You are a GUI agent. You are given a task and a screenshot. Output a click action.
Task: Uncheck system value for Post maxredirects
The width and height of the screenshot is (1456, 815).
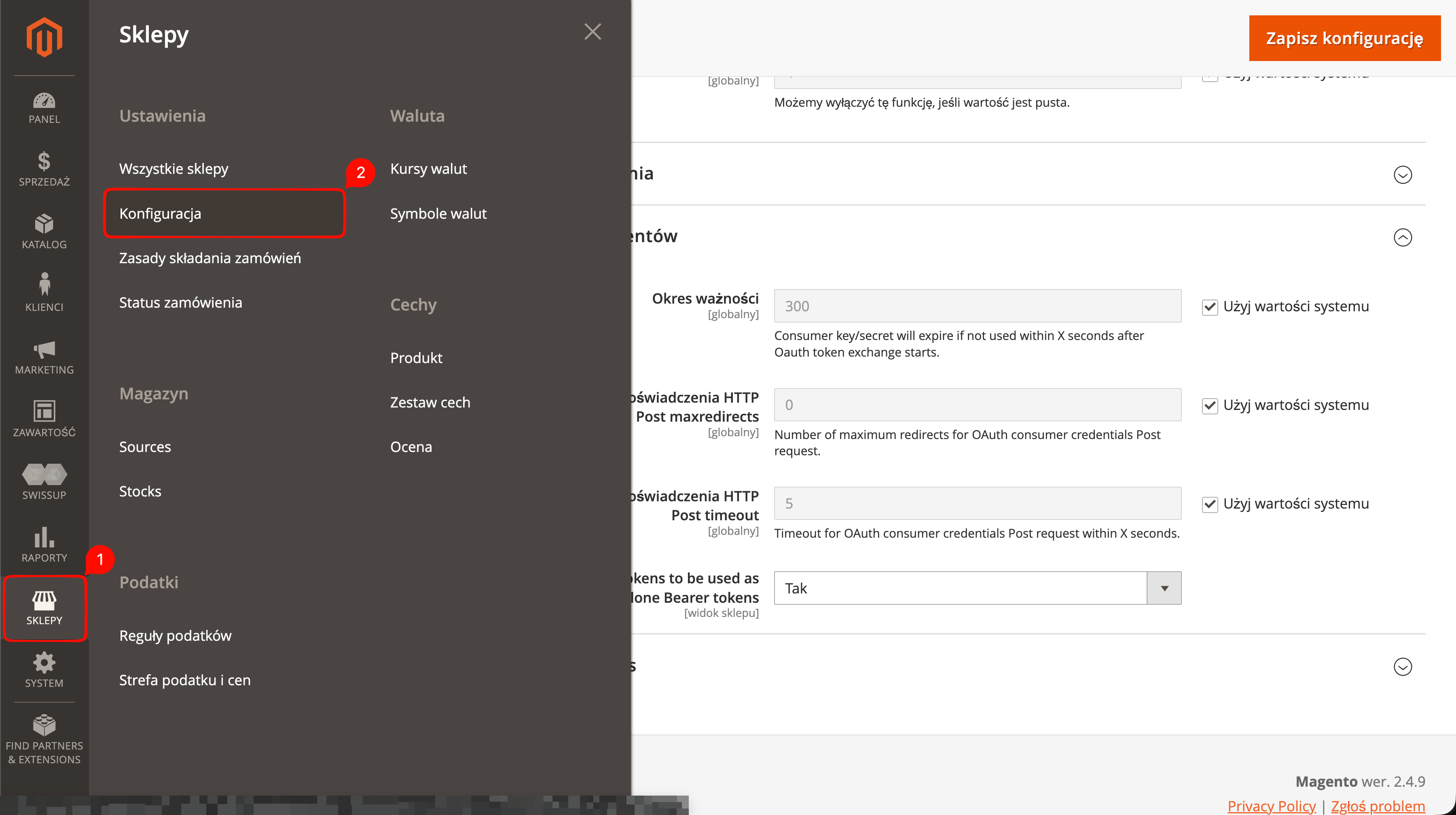point(1210,406)
